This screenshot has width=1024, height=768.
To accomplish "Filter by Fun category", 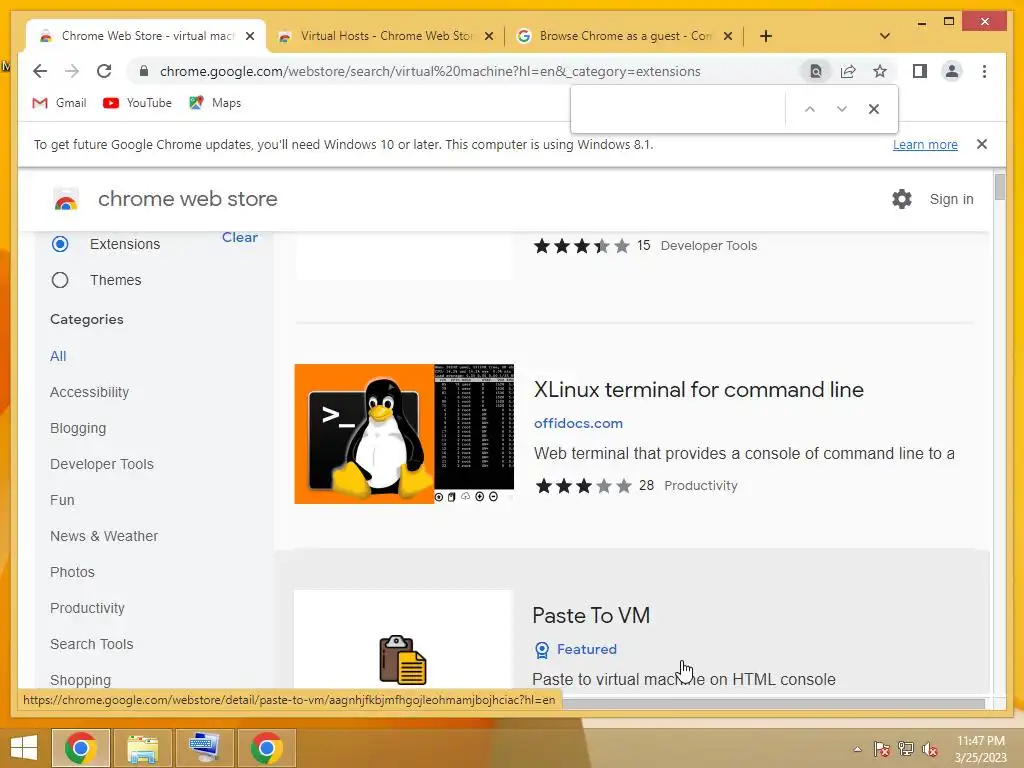I will [x=62, y=500].
